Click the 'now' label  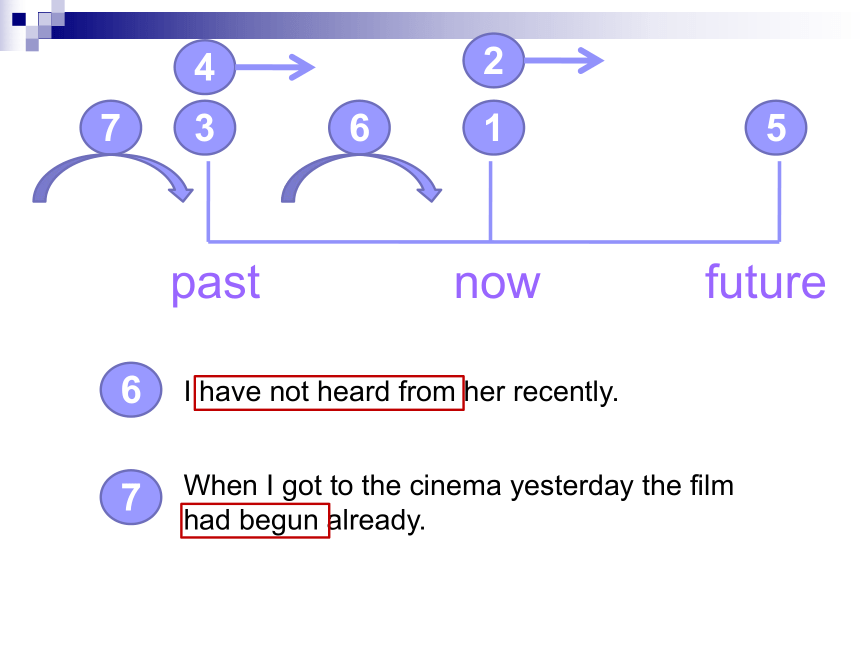coord(497,282)
